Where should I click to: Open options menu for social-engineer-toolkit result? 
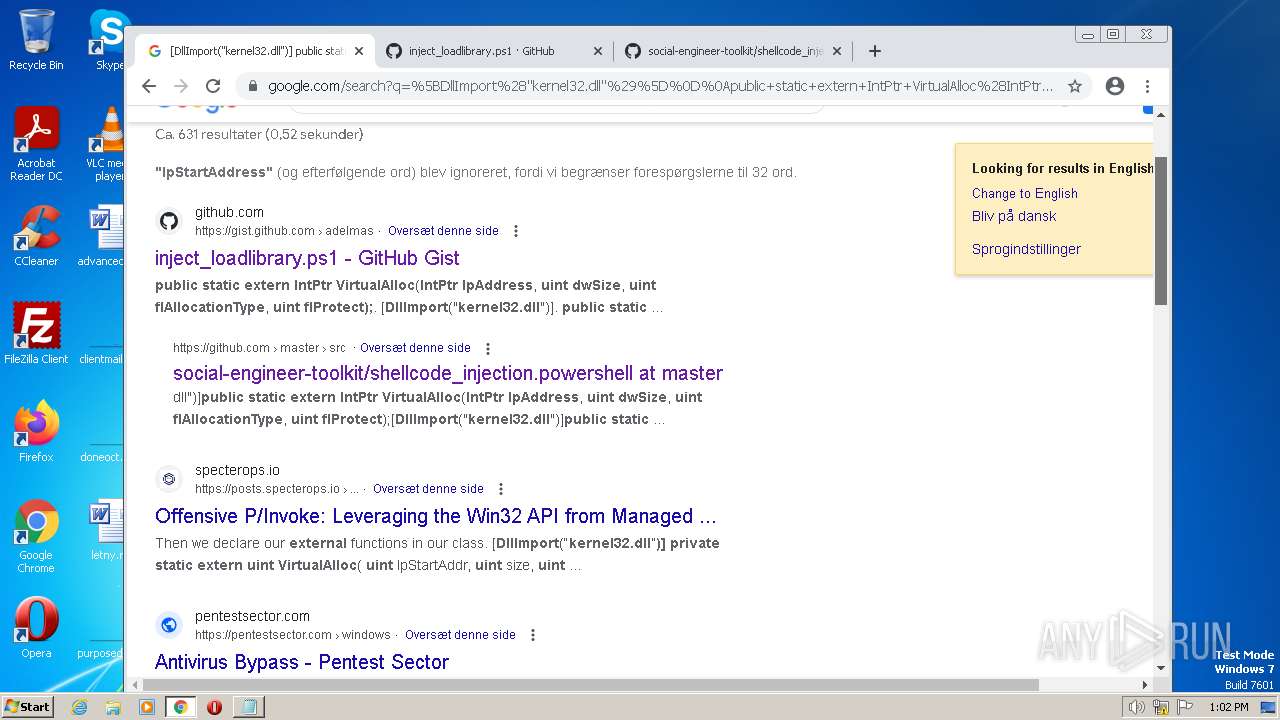(x=488, y=349)
